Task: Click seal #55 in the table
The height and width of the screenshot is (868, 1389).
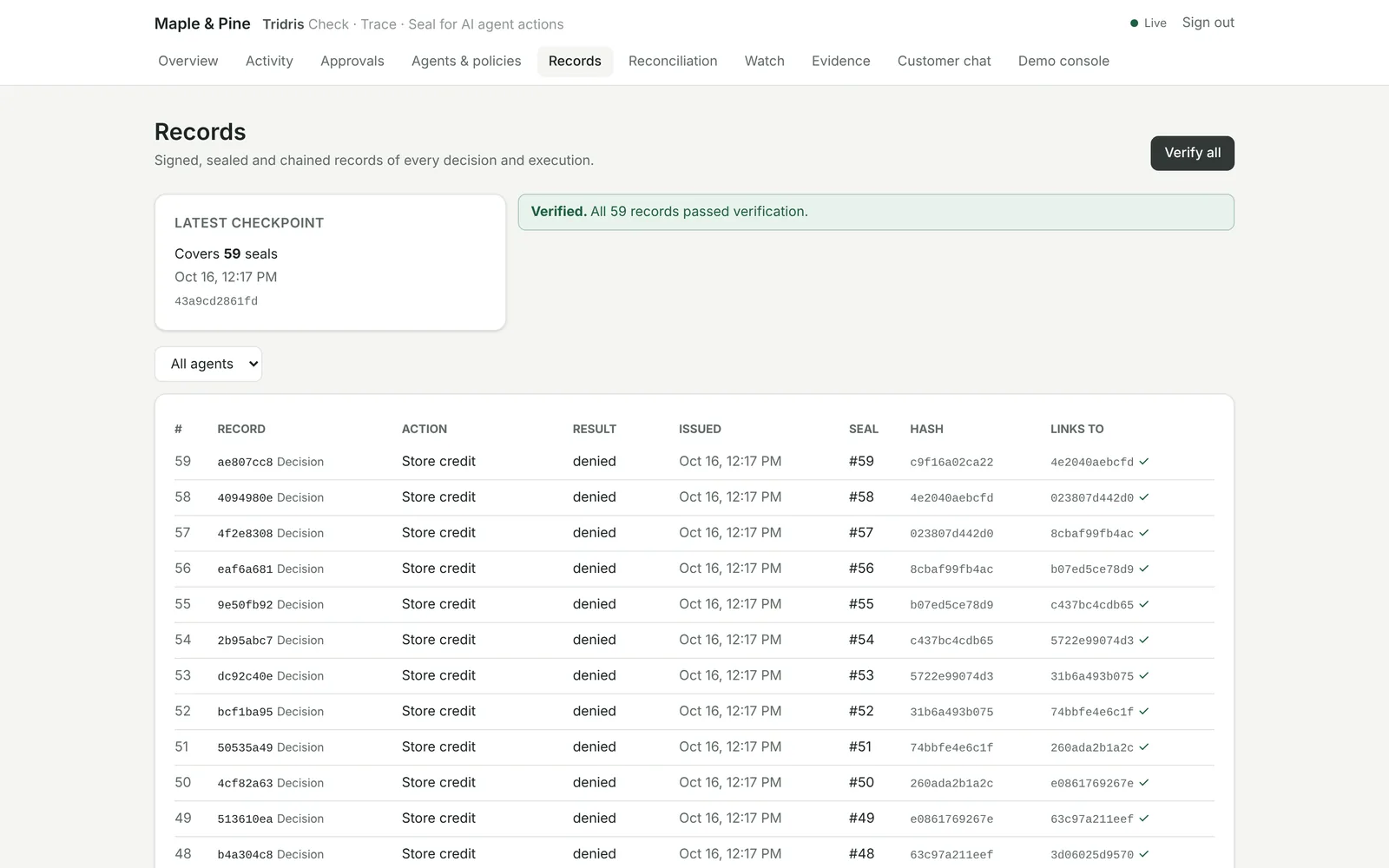Action: coord(861,604)
